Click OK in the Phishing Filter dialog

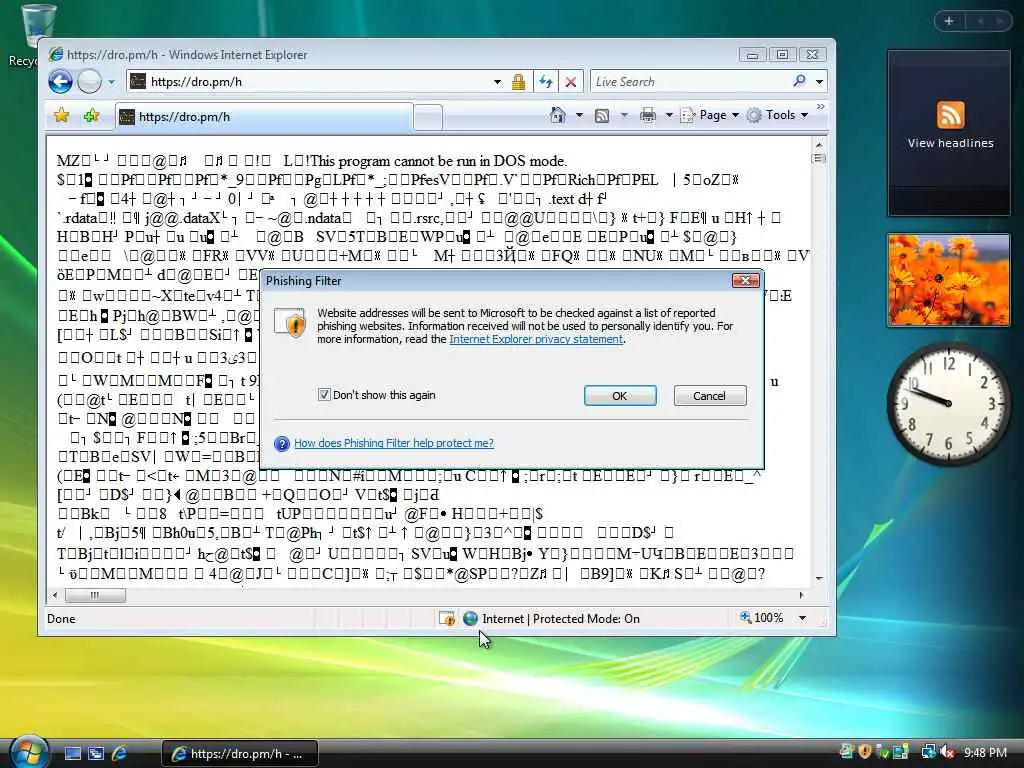620,396
